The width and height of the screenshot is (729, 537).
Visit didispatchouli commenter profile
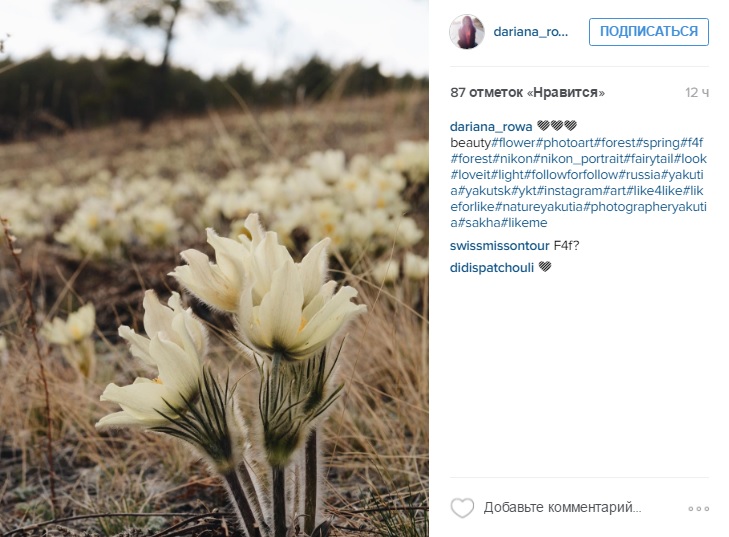491,268
